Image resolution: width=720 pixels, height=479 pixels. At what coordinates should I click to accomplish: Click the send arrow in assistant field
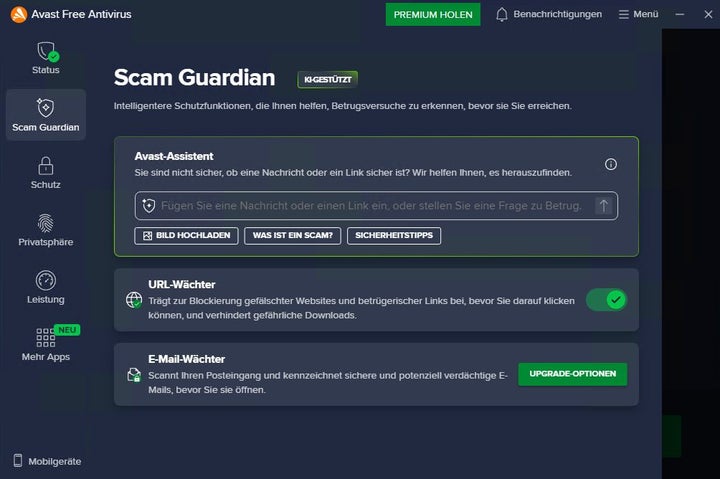pos(603,206)
